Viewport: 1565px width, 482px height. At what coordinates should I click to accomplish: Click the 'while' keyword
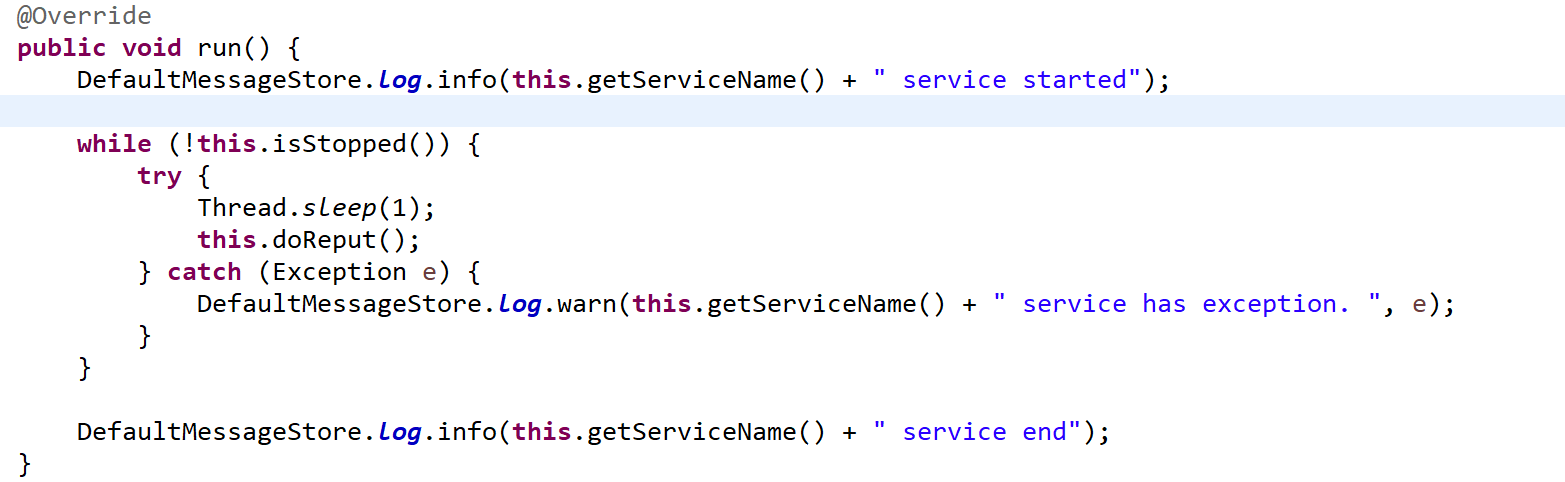point(114,144)
